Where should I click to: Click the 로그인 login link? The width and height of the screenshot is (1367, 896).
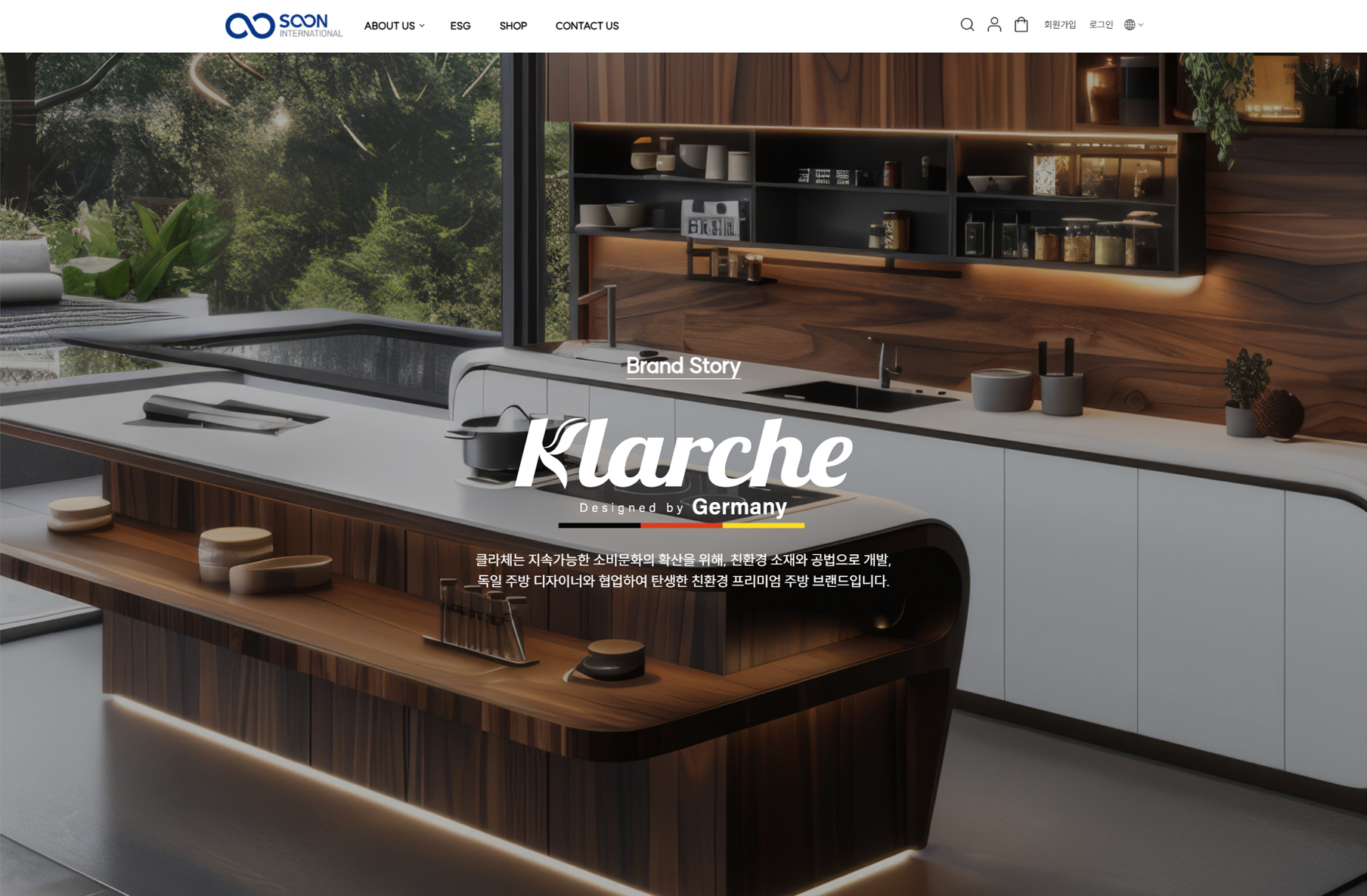point(1101,25)
